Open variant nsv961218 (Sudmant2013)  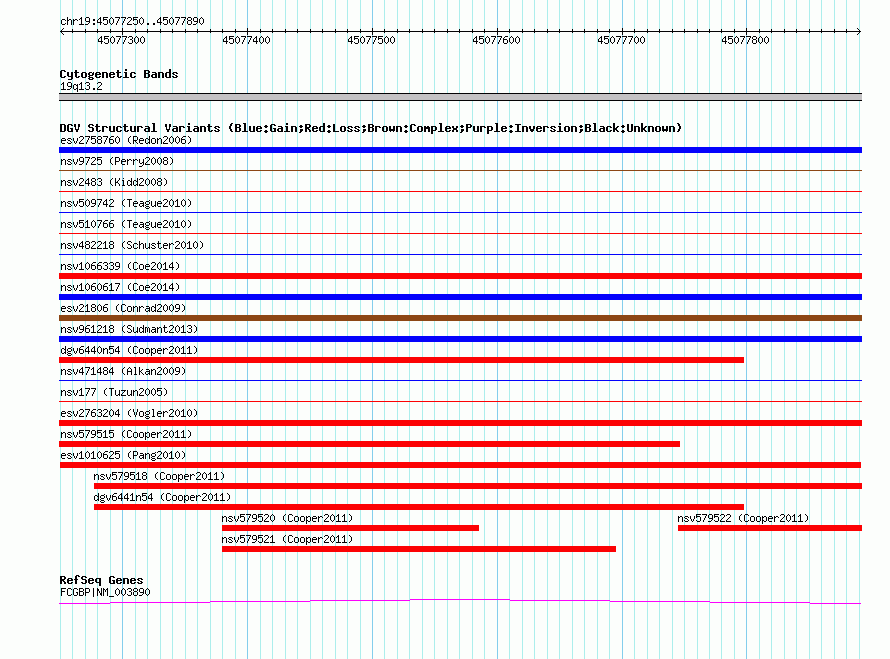(x=129, y=329)
